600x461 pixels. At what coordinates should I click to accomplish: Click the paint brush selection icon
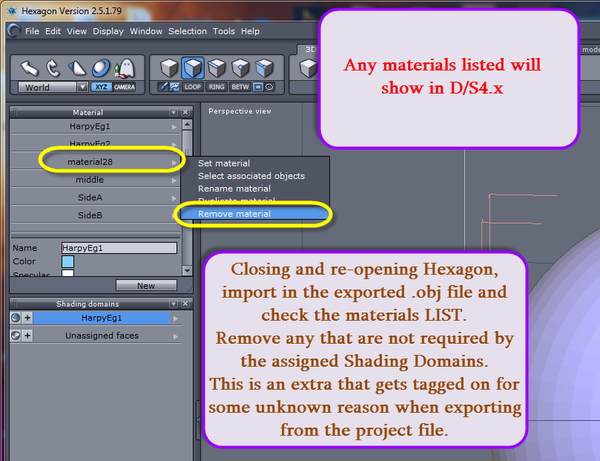[163, 87]
